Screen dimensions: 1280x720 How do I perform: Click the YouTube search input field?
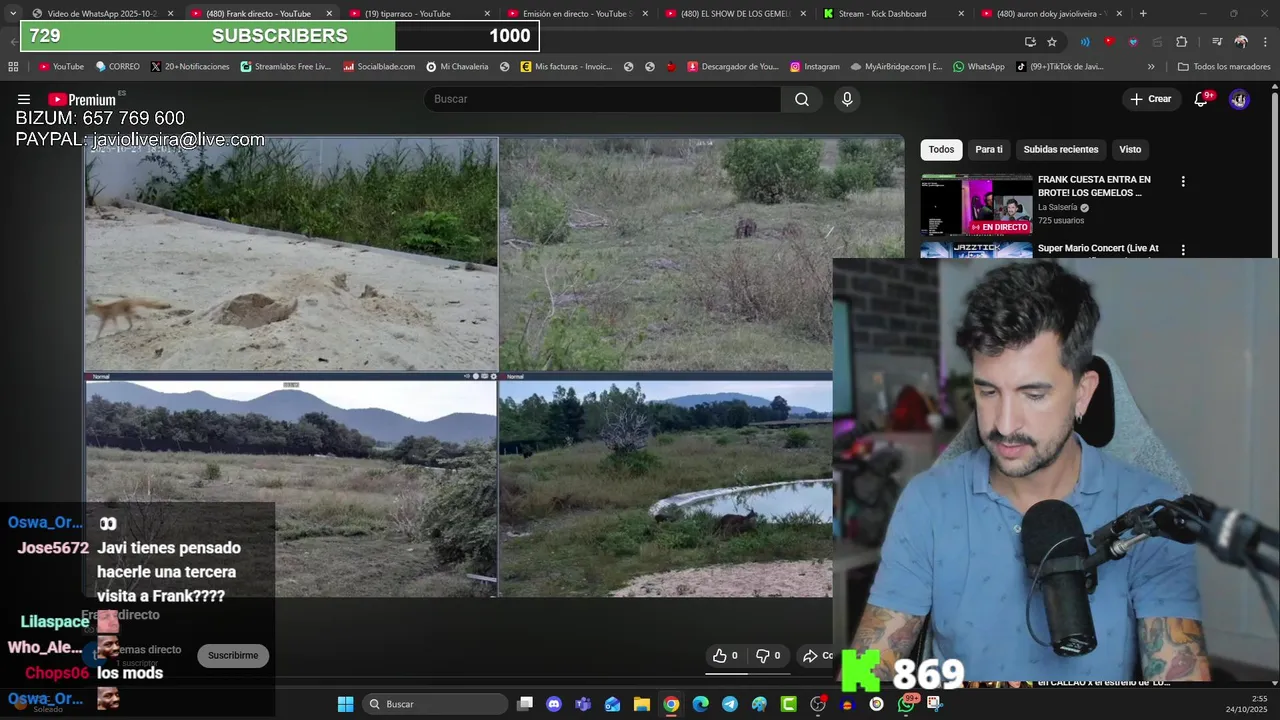[603, 99]
